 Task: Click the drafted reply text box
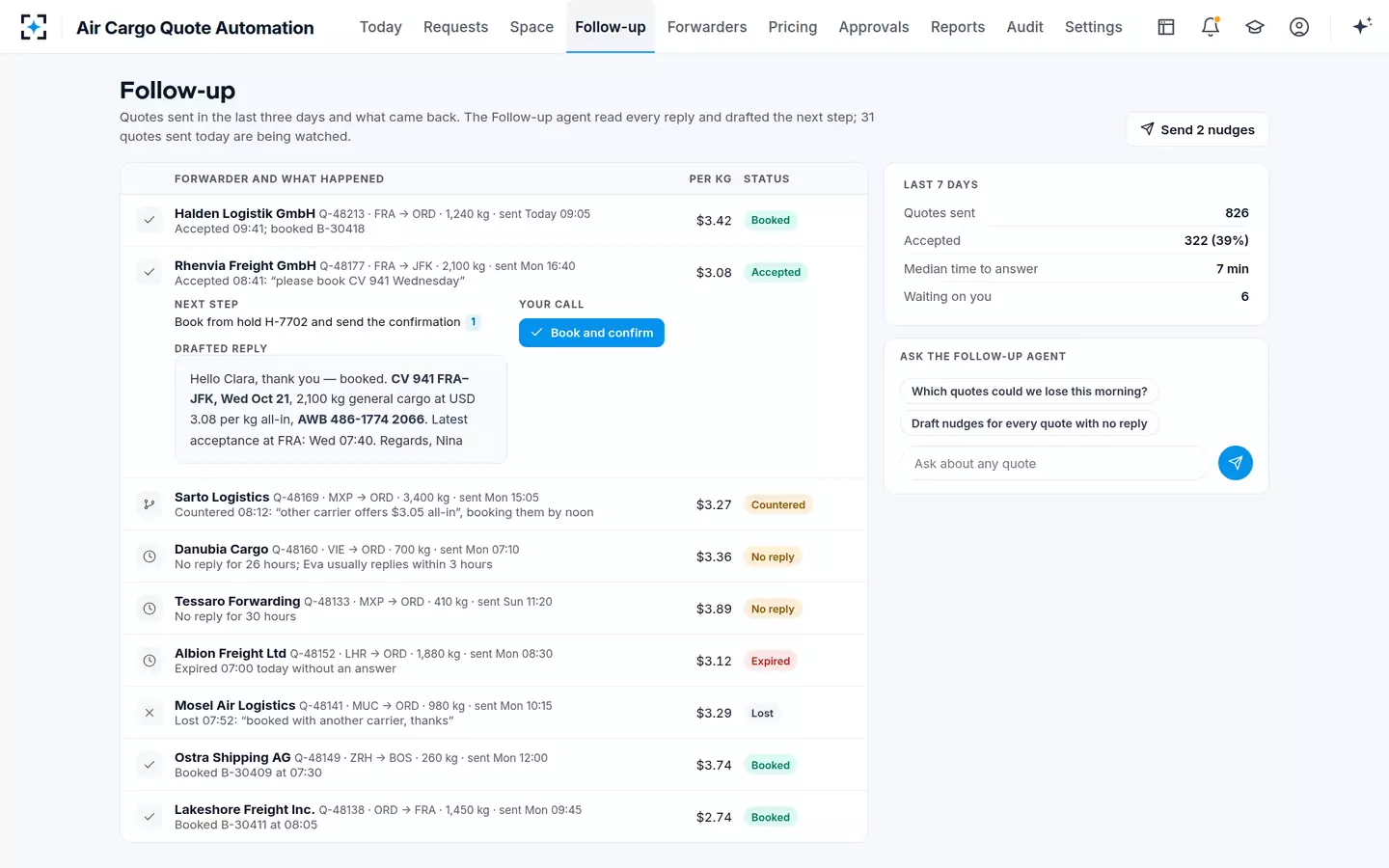click(x=340, y=410)
